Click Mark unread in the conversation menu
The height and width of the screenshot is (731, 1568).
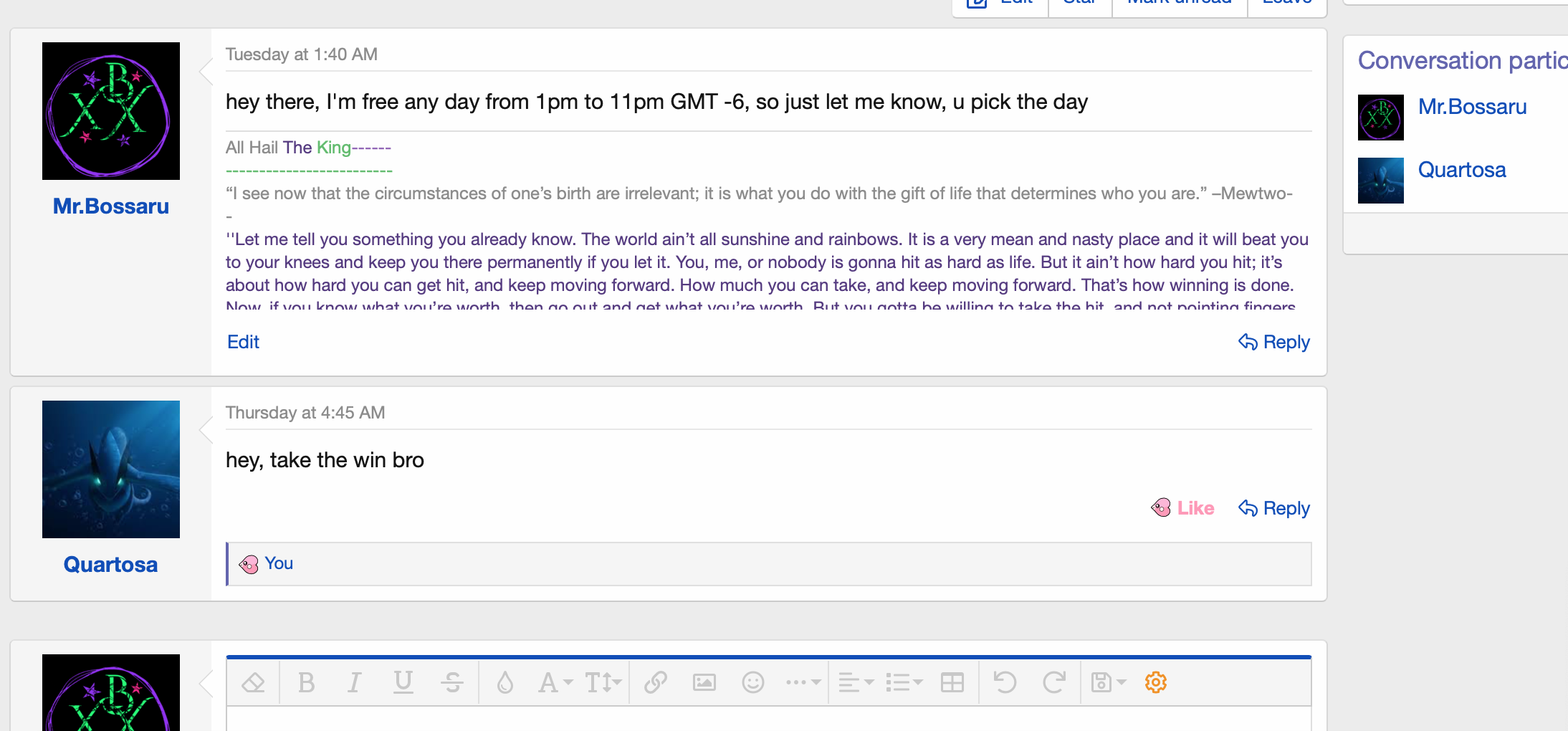pyautogui.click(x=1179, y=4)
